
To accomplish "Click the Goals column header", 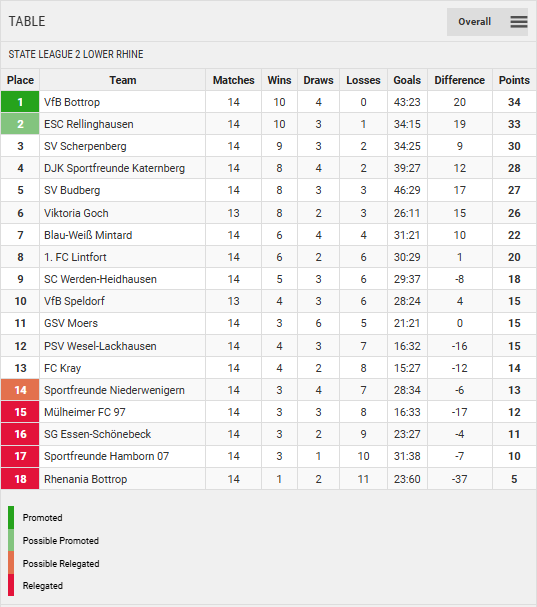I will tap(407, 80).
